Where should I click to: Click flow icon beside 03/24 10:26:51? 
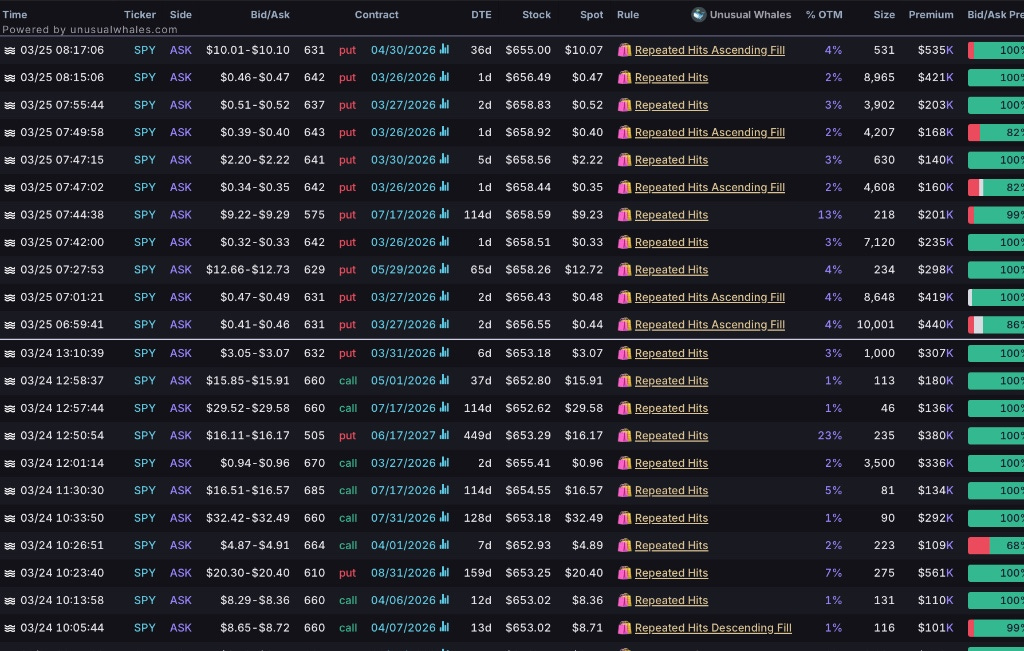click(10, 545)
